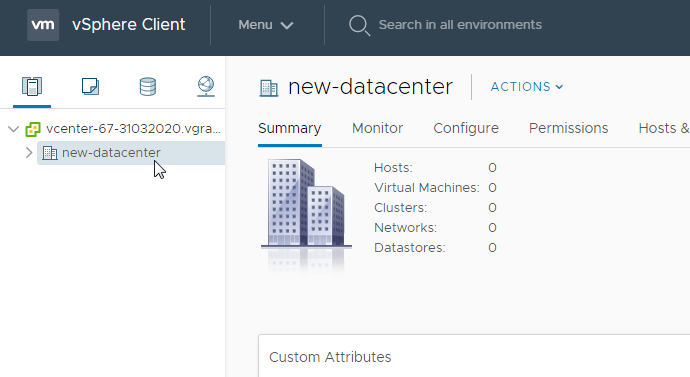Click the search magnifier icon
This screenshot has height=377, width=690.
click(360, 25)
